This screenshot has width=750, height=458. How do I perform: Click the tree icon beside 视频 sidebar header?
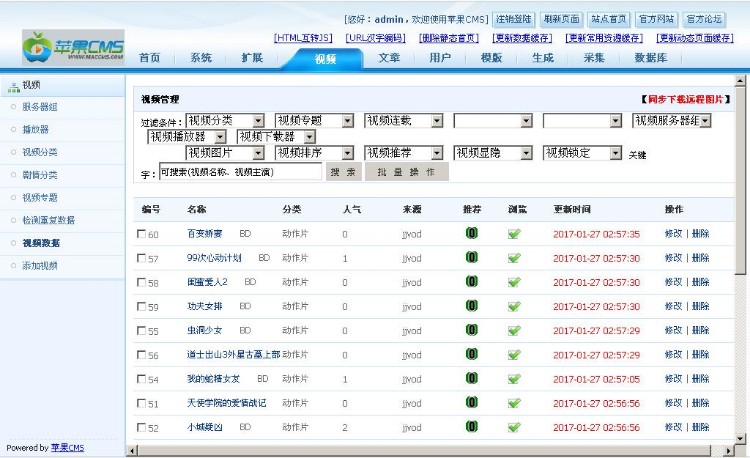click(13, 87)
